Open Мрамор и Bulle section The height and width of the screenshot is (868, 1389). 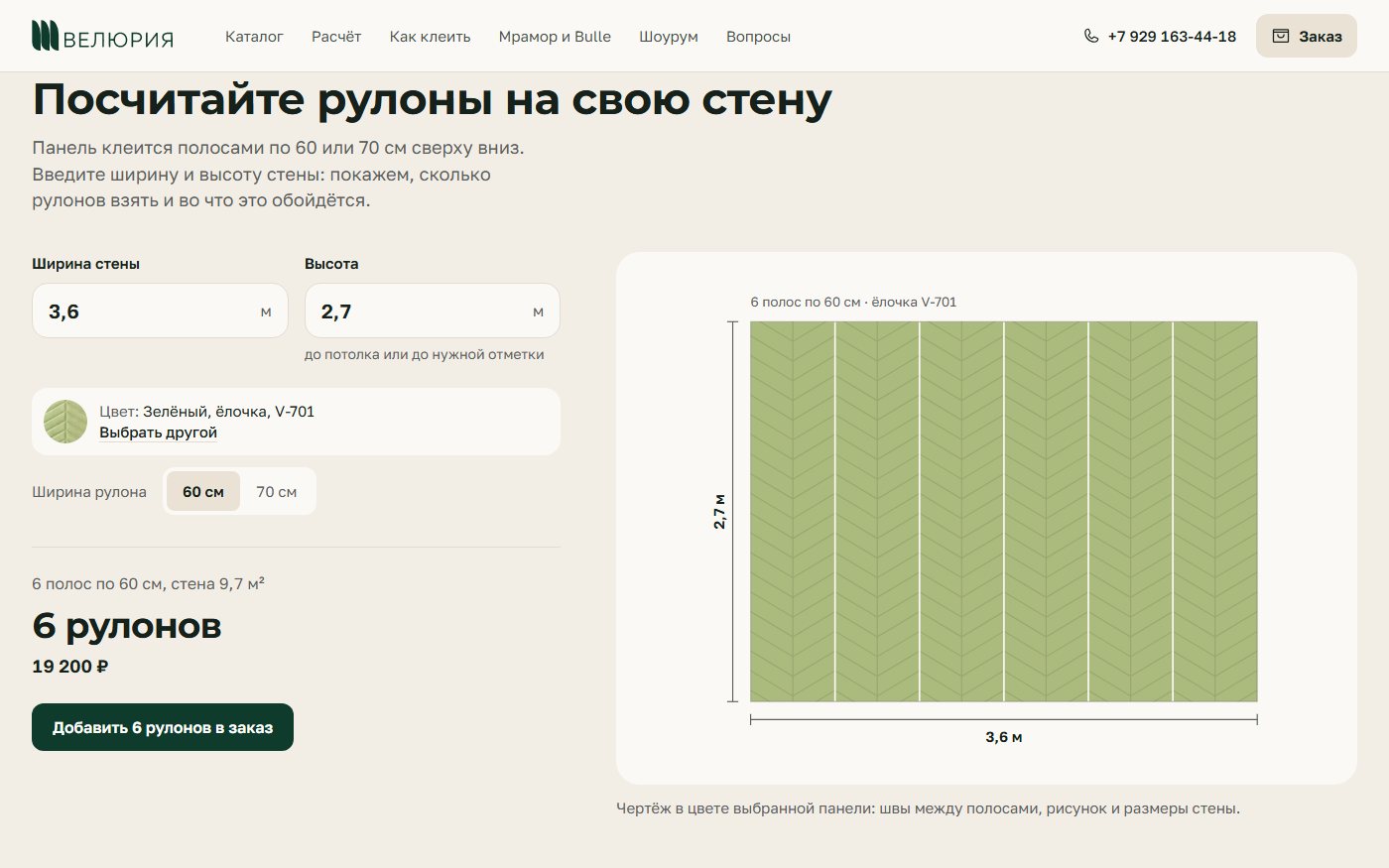pyautogui.click(x=555, y=37)
